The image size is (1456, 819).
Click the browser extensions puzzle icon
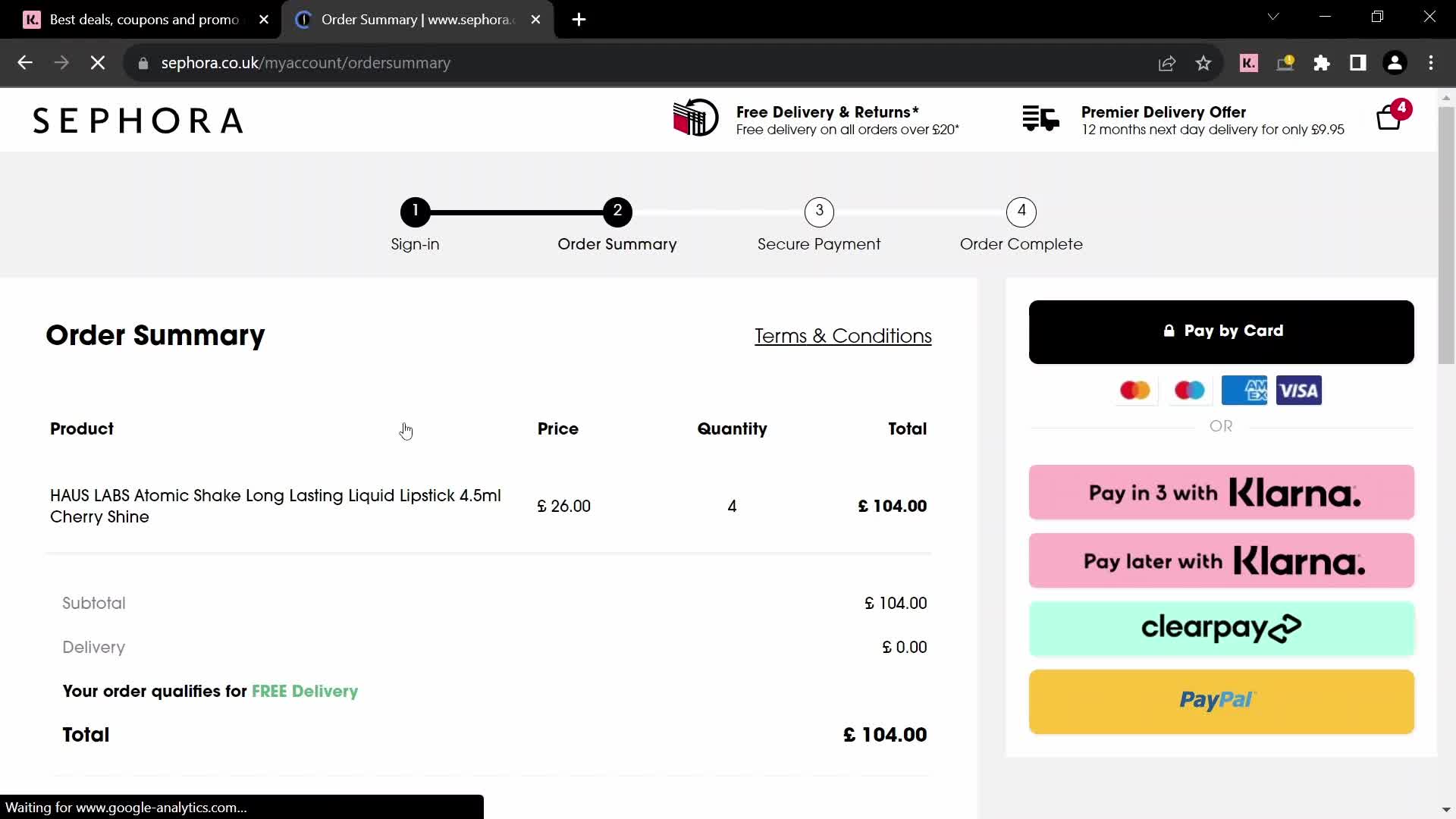point(1323,63)
